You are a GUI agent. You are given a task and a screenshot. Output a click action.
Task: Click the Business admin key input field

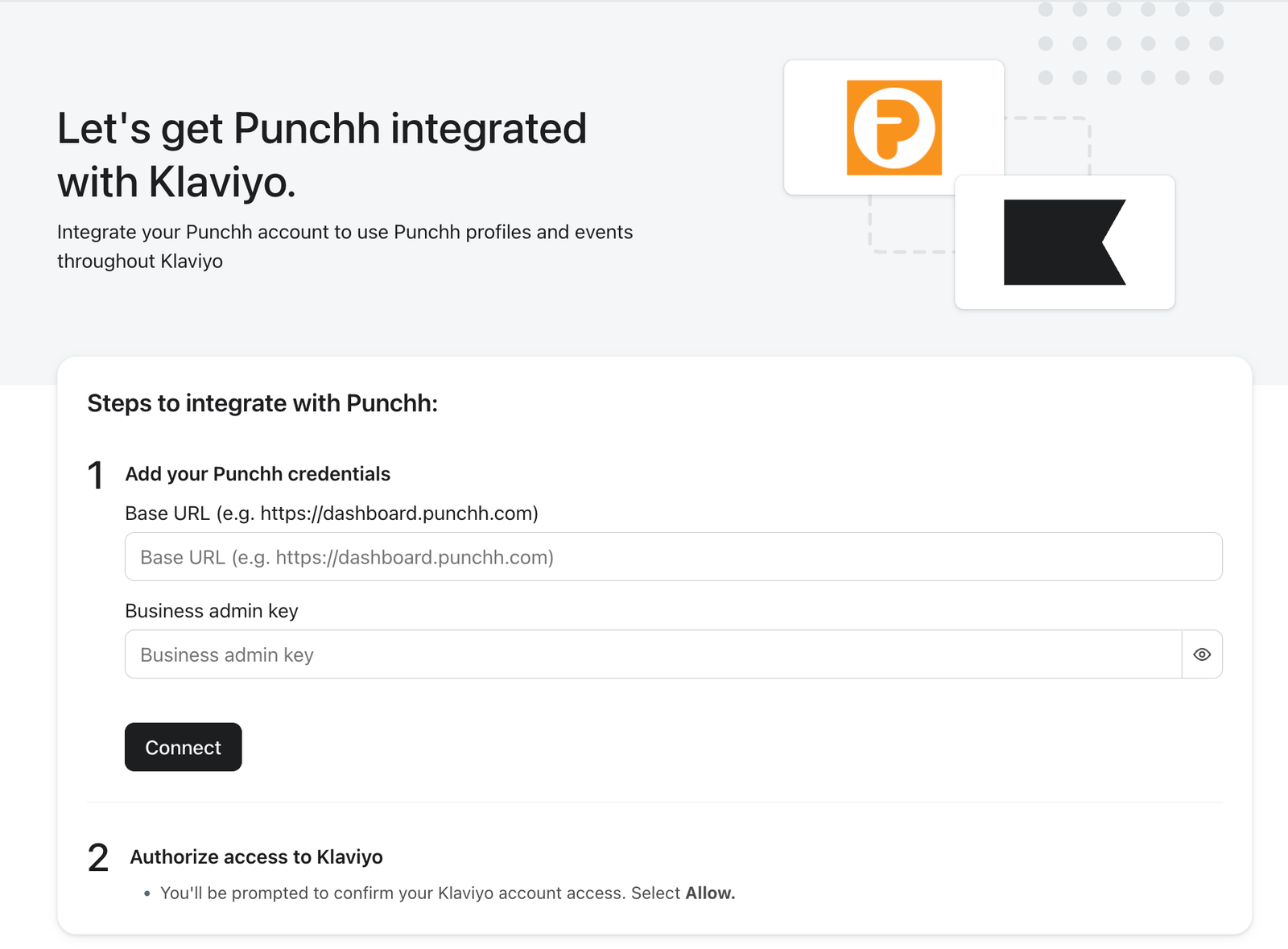[653, 654]
